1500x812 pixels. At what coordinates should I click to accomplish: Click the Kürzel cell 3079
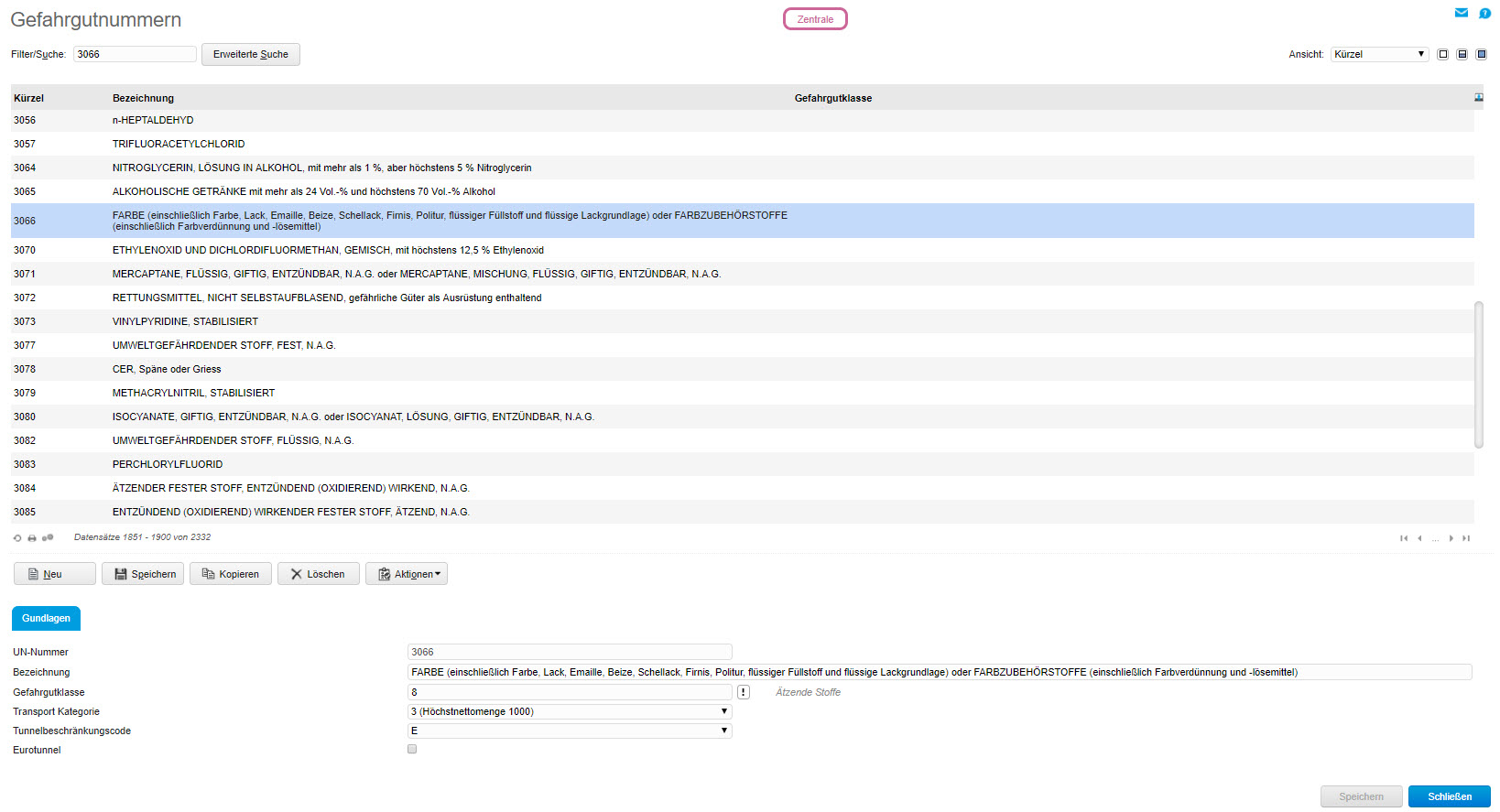pyautogui.click(x=25, y=393)
